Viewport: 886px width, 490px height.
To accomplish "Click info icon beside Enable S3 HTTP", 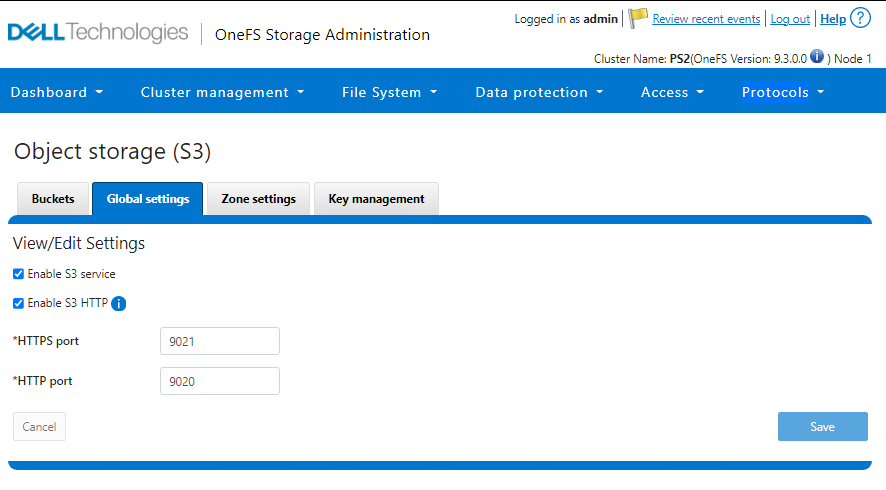I will click(118, 304).
